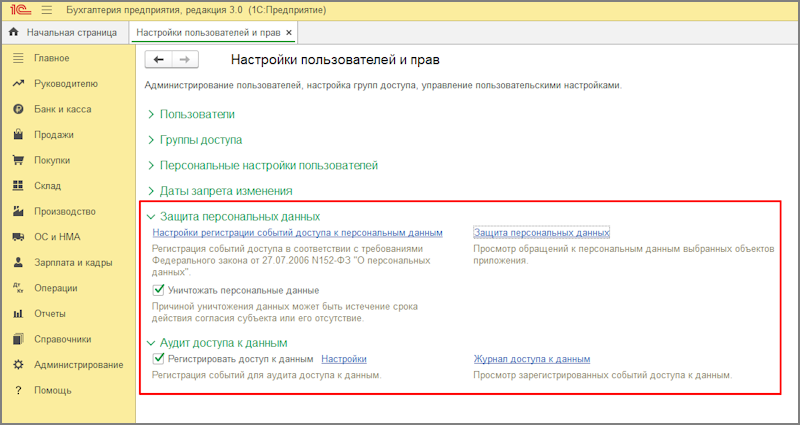Viewport: 800px width, 425px height.
Task: Select the Покупки cart icon
Action: pyautogui.click(x=18, y=160)
